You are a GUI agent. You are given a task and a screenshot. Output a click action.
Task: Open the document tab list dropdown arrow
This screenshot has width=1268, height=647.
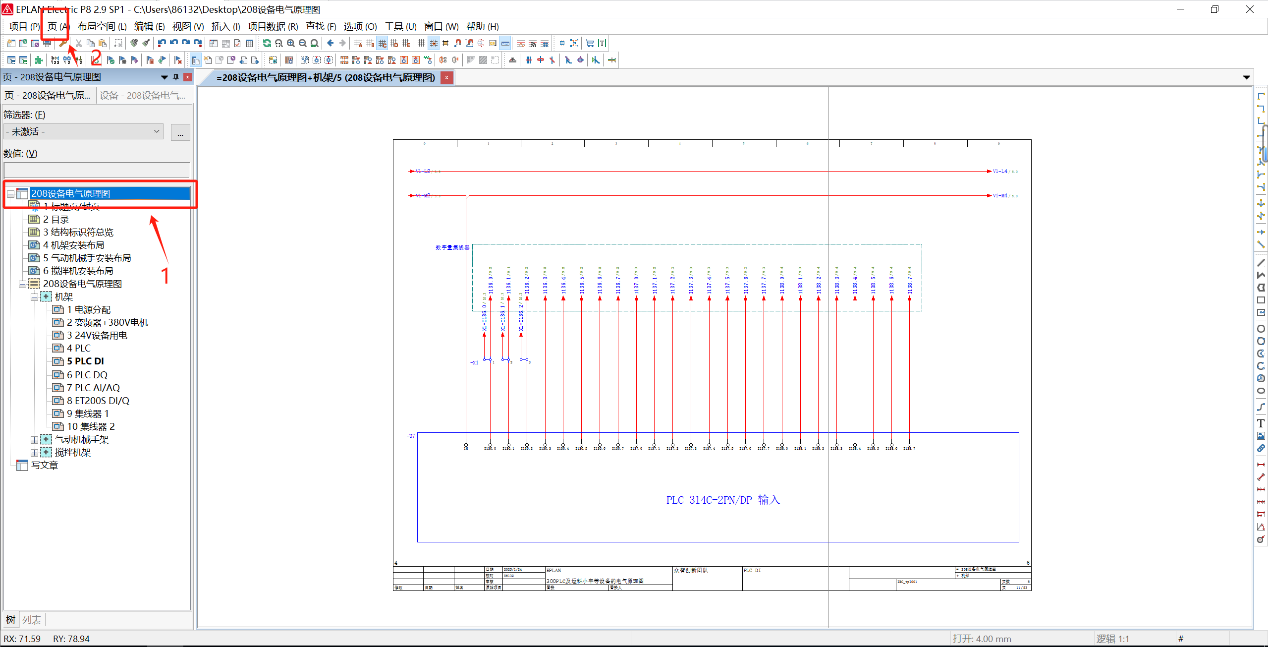pyautogui.click(x=1246, y=77)
